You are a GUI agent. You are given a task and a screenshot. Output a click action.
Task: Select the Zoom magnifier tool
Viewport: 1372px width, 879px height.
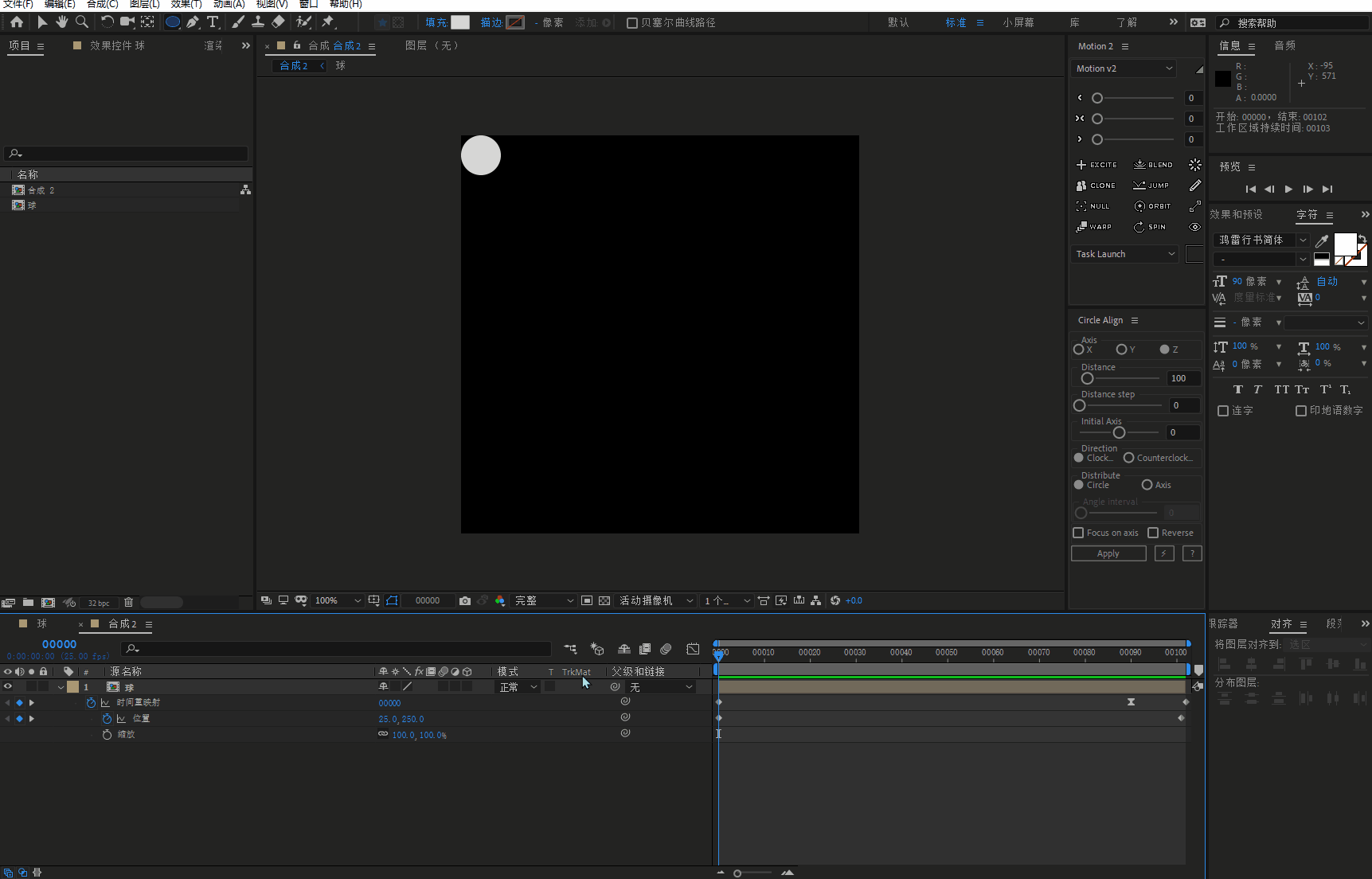[81, 22]
